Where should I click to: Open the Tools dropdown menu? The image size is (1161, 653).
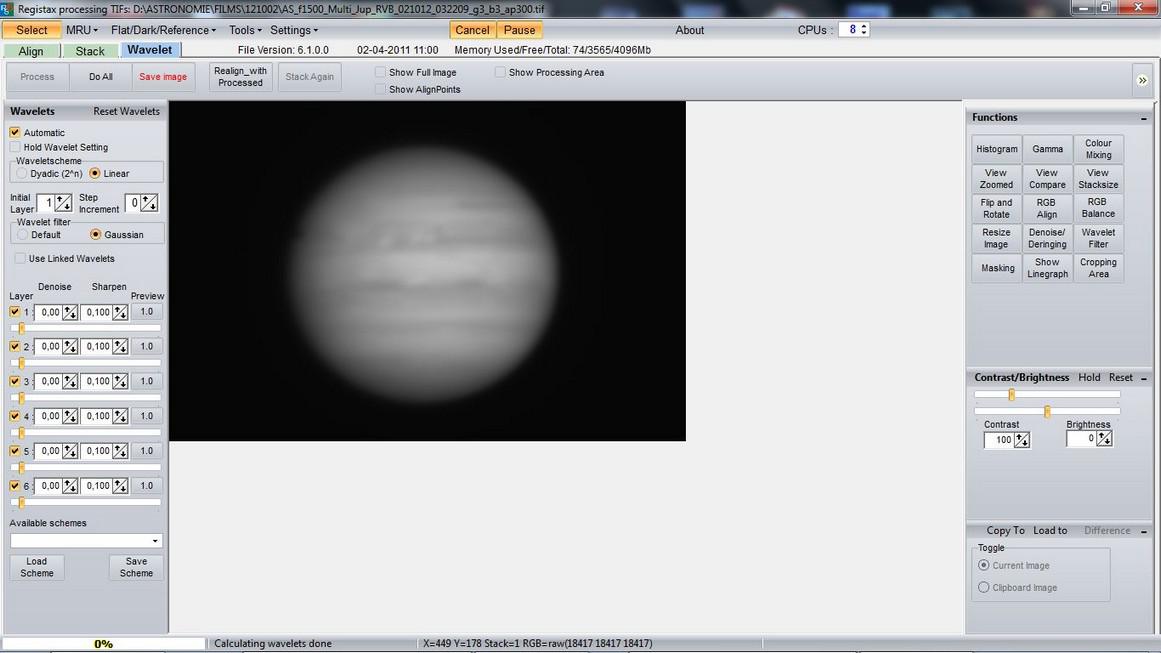(x=245, y=30)
